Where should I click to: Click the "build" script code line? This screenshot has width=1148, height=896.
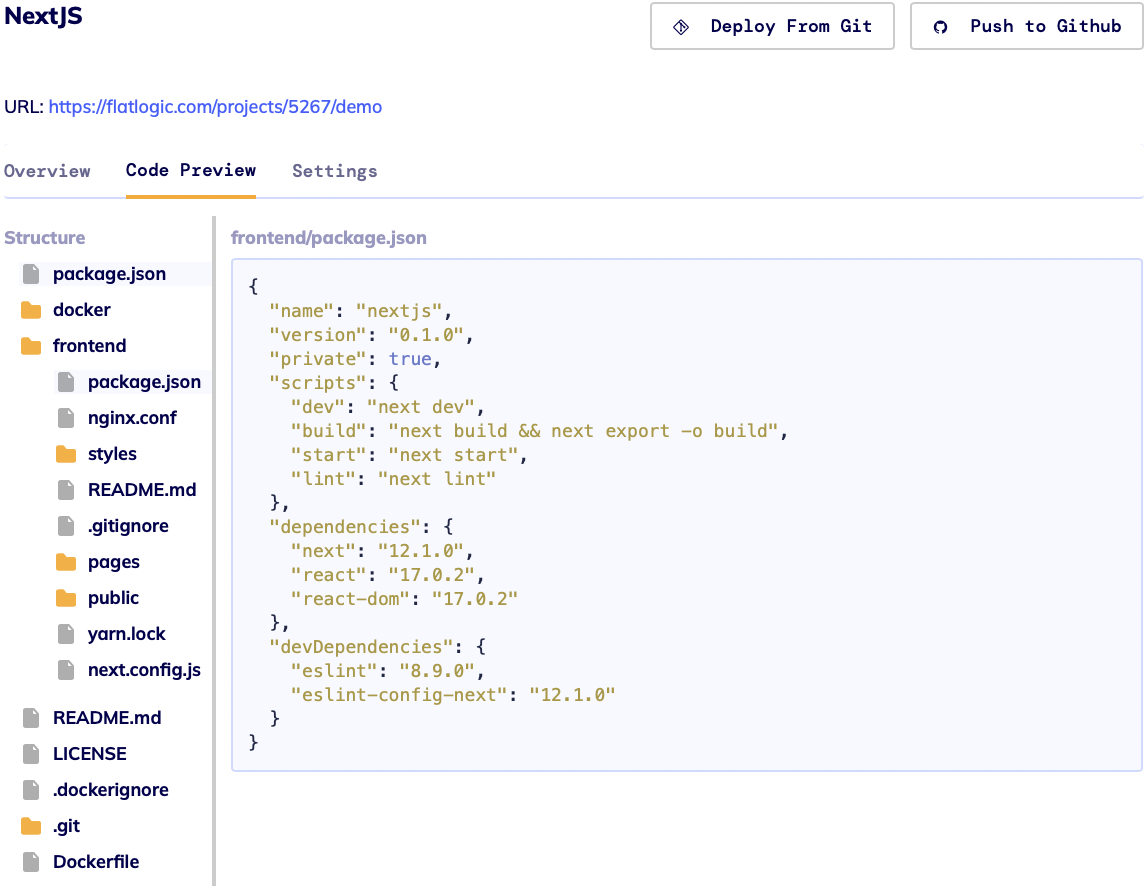(539, 431)
